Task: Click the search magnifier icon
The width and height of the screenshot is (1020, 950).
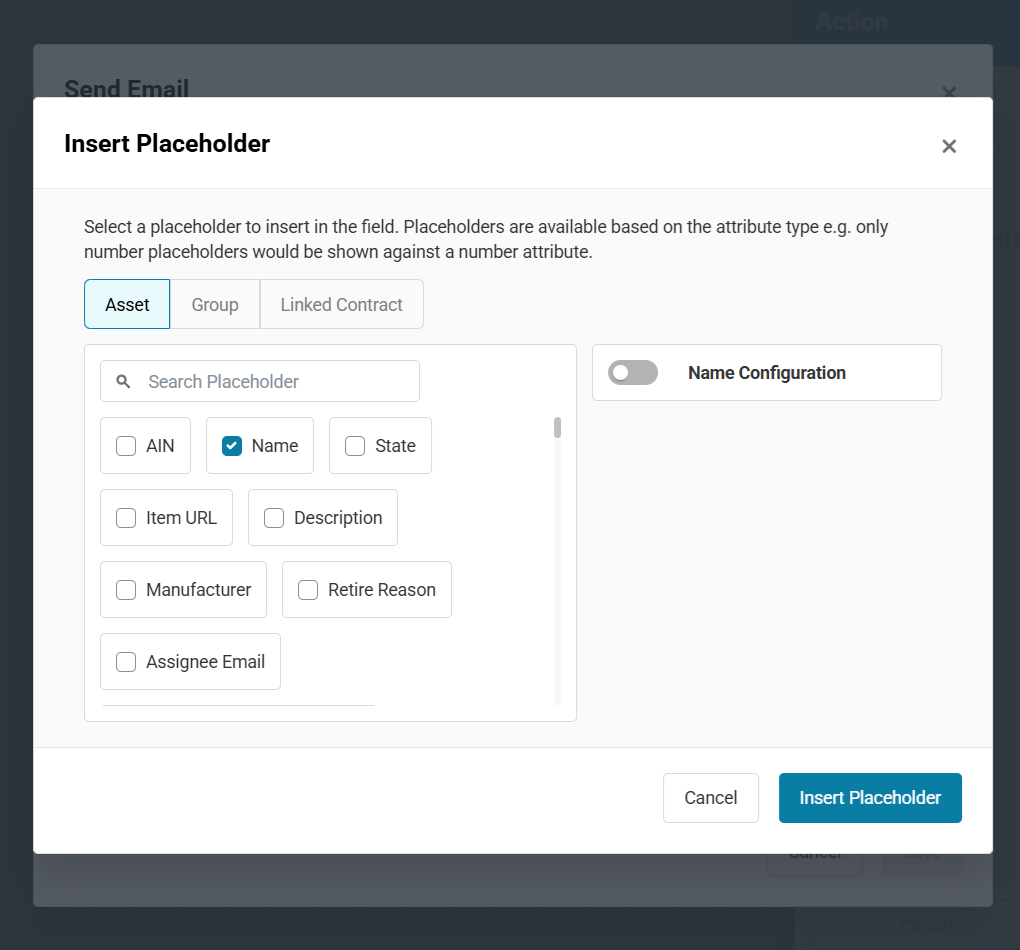Action: 123,381
